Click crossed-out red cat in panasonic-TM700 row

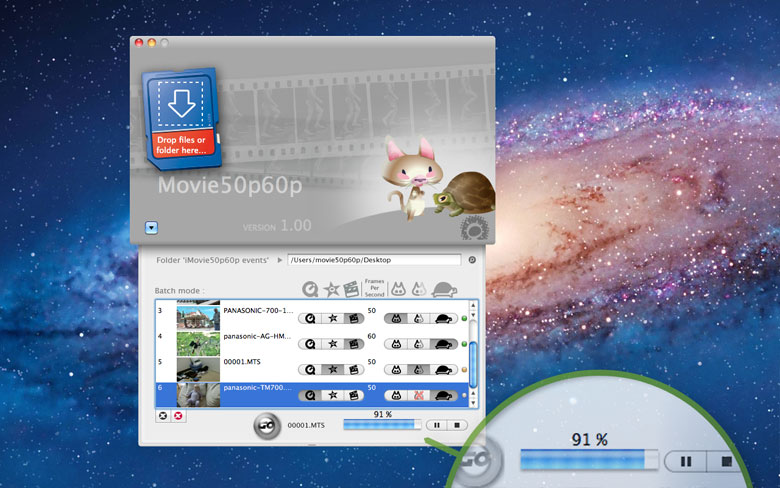point(418,395)
